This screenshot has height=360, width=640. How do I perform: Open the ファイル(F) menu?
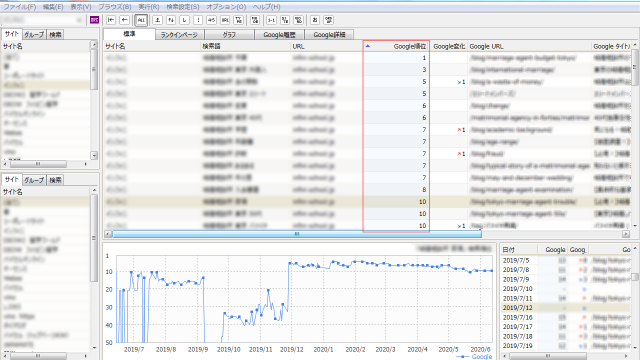(x=20, y=7)
